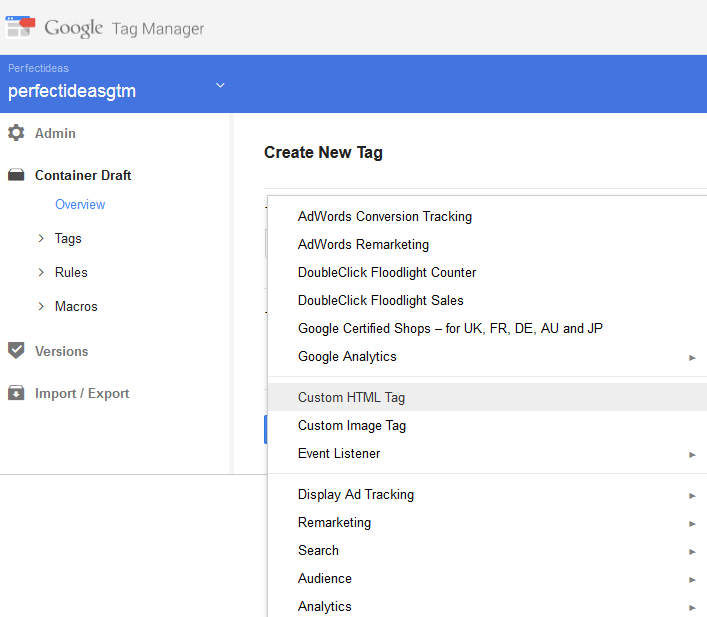
Task: Select Audience category entry
Action: [x=487, y=578]
